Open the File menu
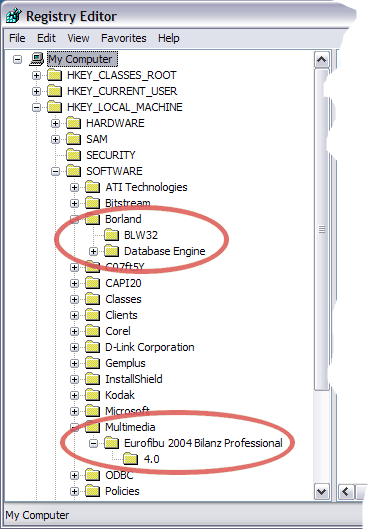 tap(17, 38)
